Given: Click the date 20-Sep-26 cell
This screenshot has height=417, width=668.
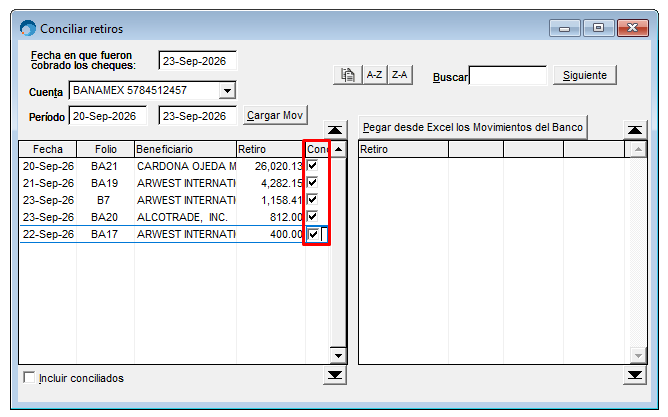Looking at the screenshot, I should point(48,166).
